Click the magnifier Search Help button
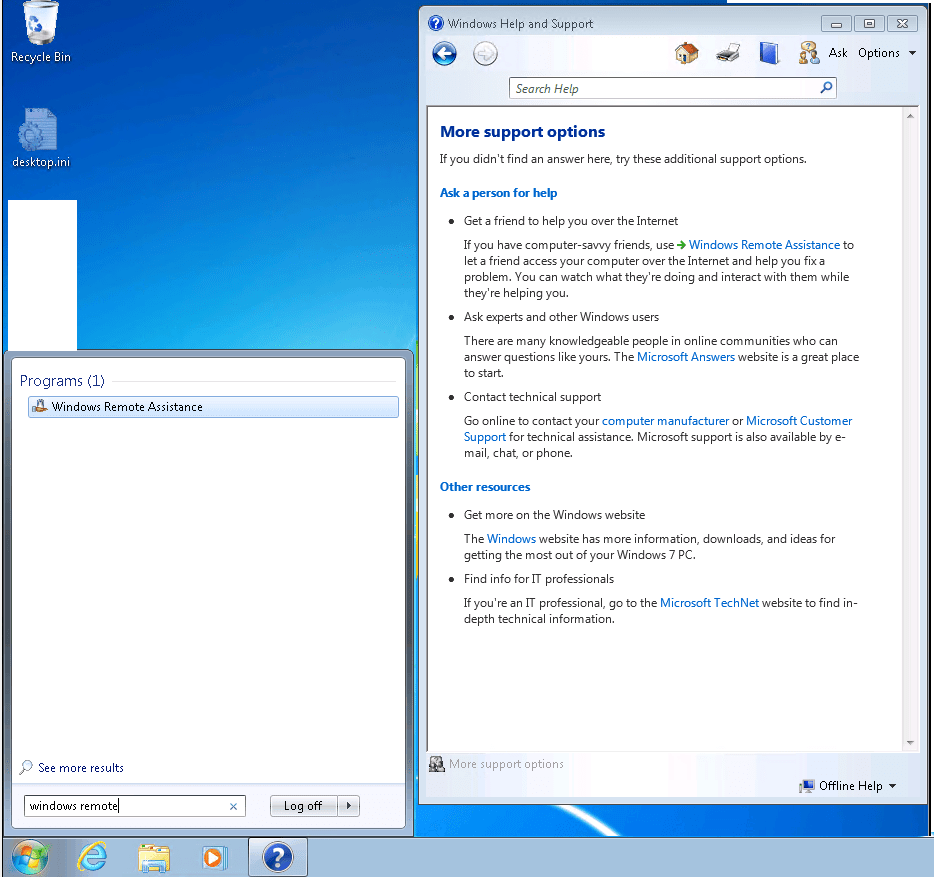 (x=826, y=88)
